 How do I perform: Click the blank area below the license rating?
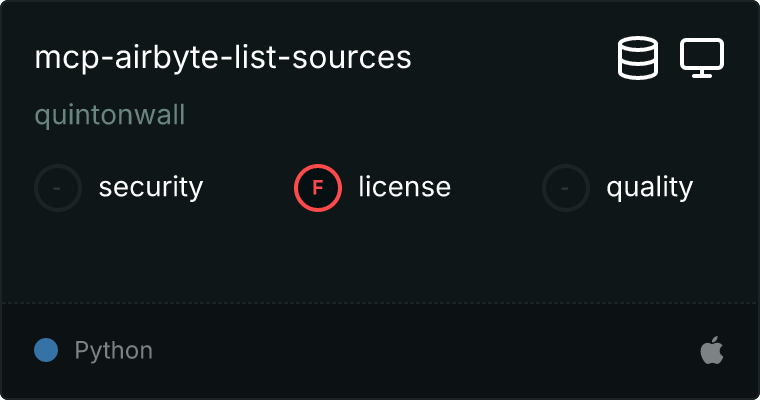click(x=372, y=255)
